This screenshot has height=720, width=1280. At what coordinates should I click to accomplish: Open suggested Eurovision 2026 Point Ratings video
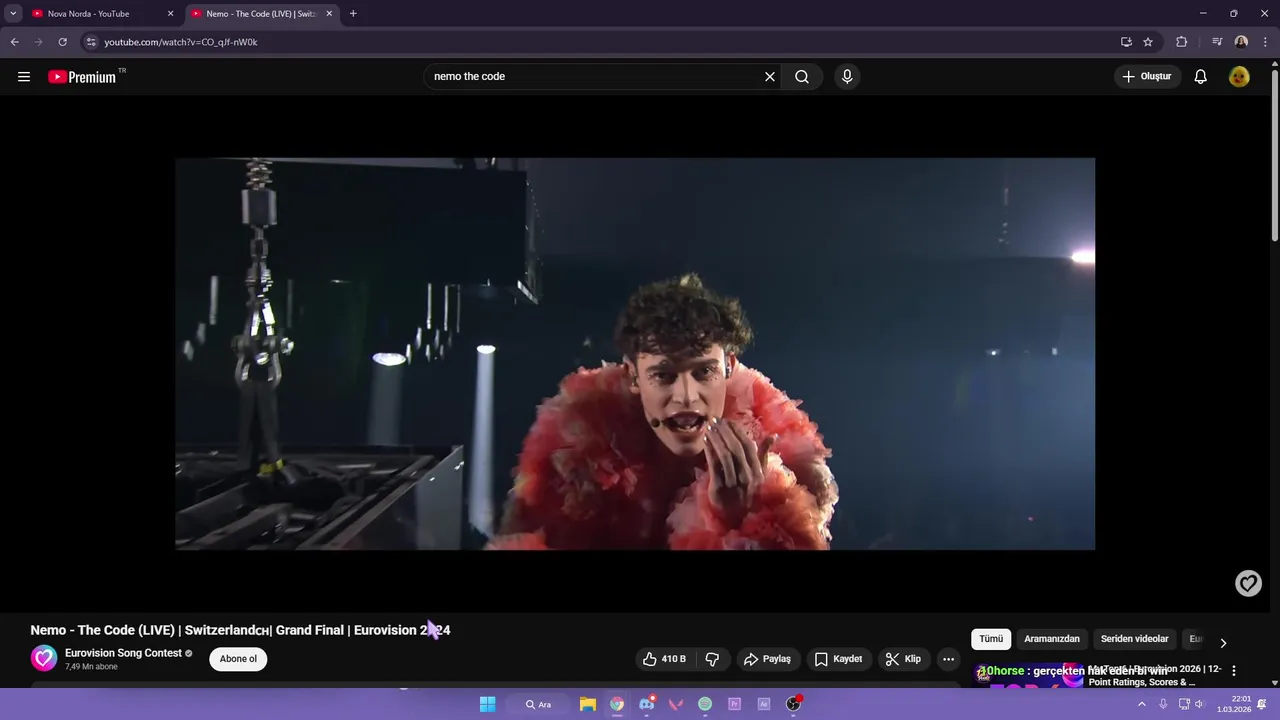(1154, 675)
